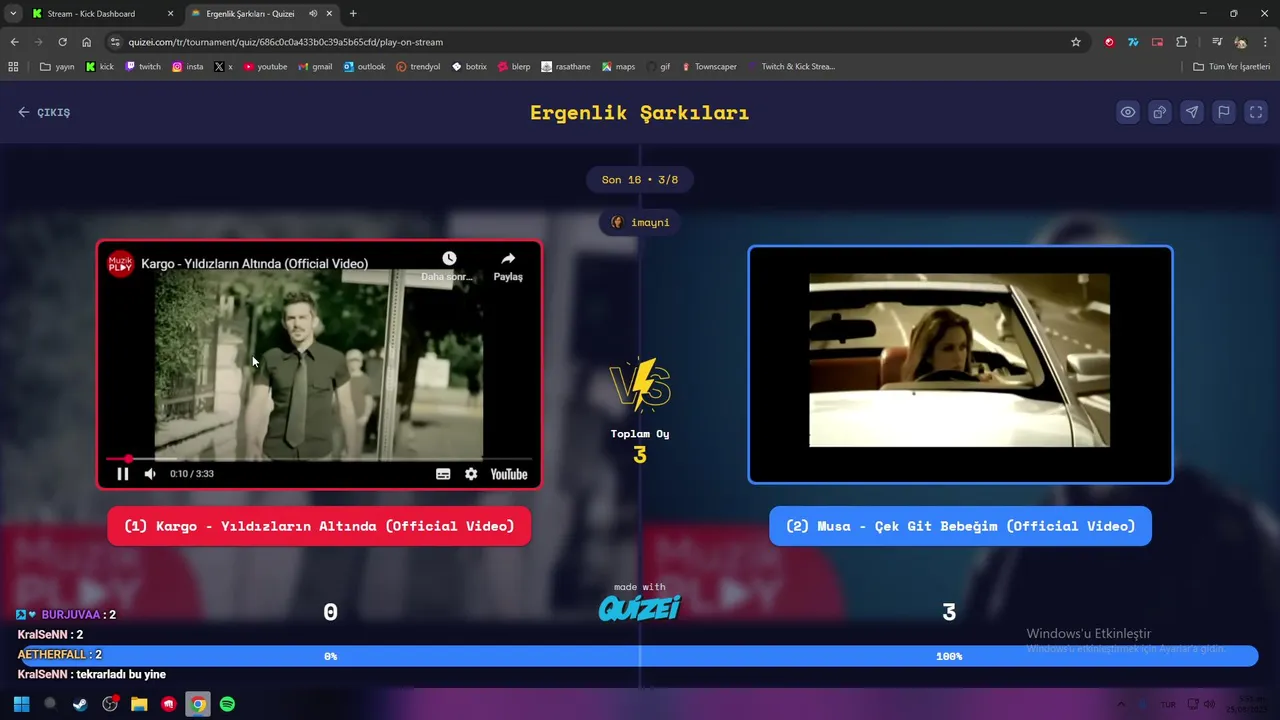Open File Explorer from the taskbar
Screen dimensions: 1280x720
(x=139, y=704)
